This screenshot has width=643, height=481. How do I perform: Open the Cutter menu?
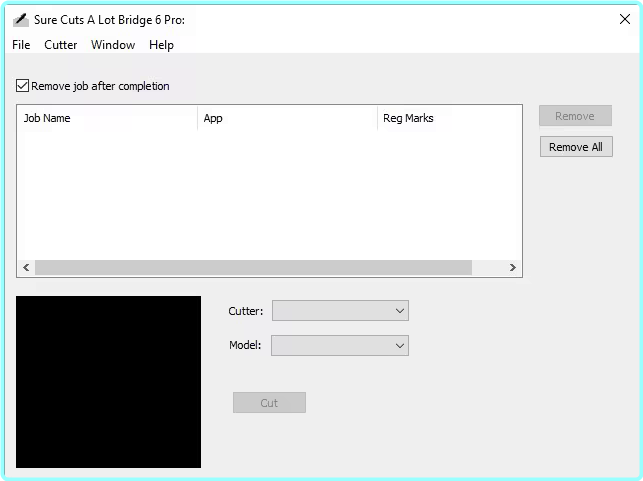(x=61, y=45)
